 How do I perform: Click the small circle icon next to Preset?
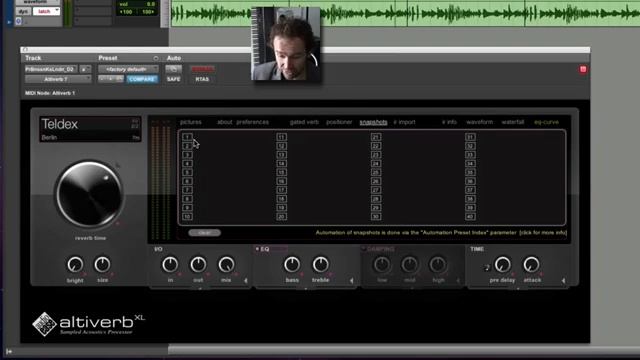pyautogui.click(x=156, y=58)
